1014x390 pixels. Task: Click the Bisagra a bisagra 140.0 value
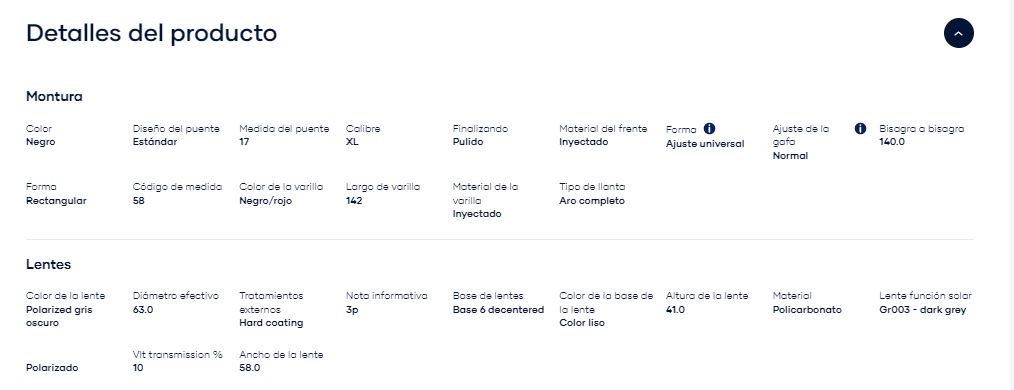coord(892,142)
